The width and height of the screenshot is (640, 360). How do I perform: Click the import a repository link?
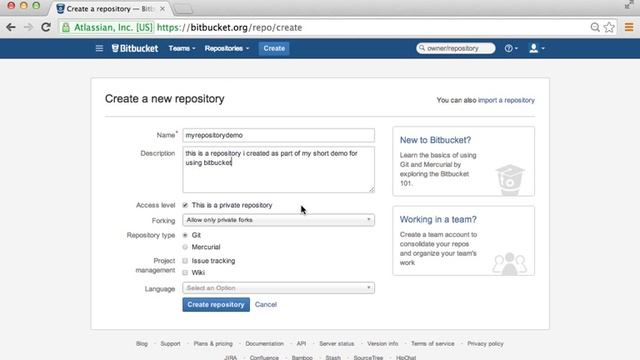(x=506, y=100)
